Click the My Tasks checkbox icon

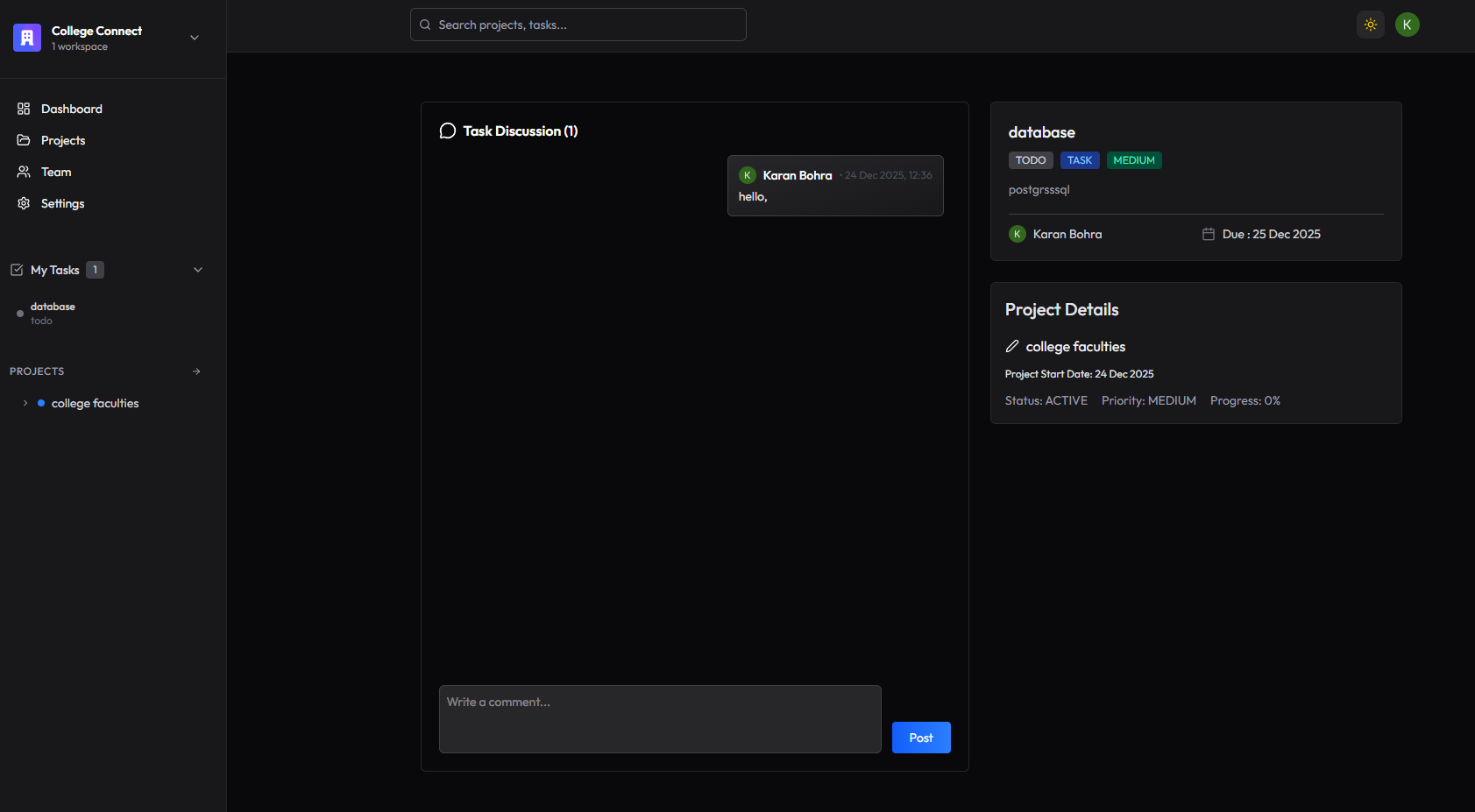(x=17, y=270)
